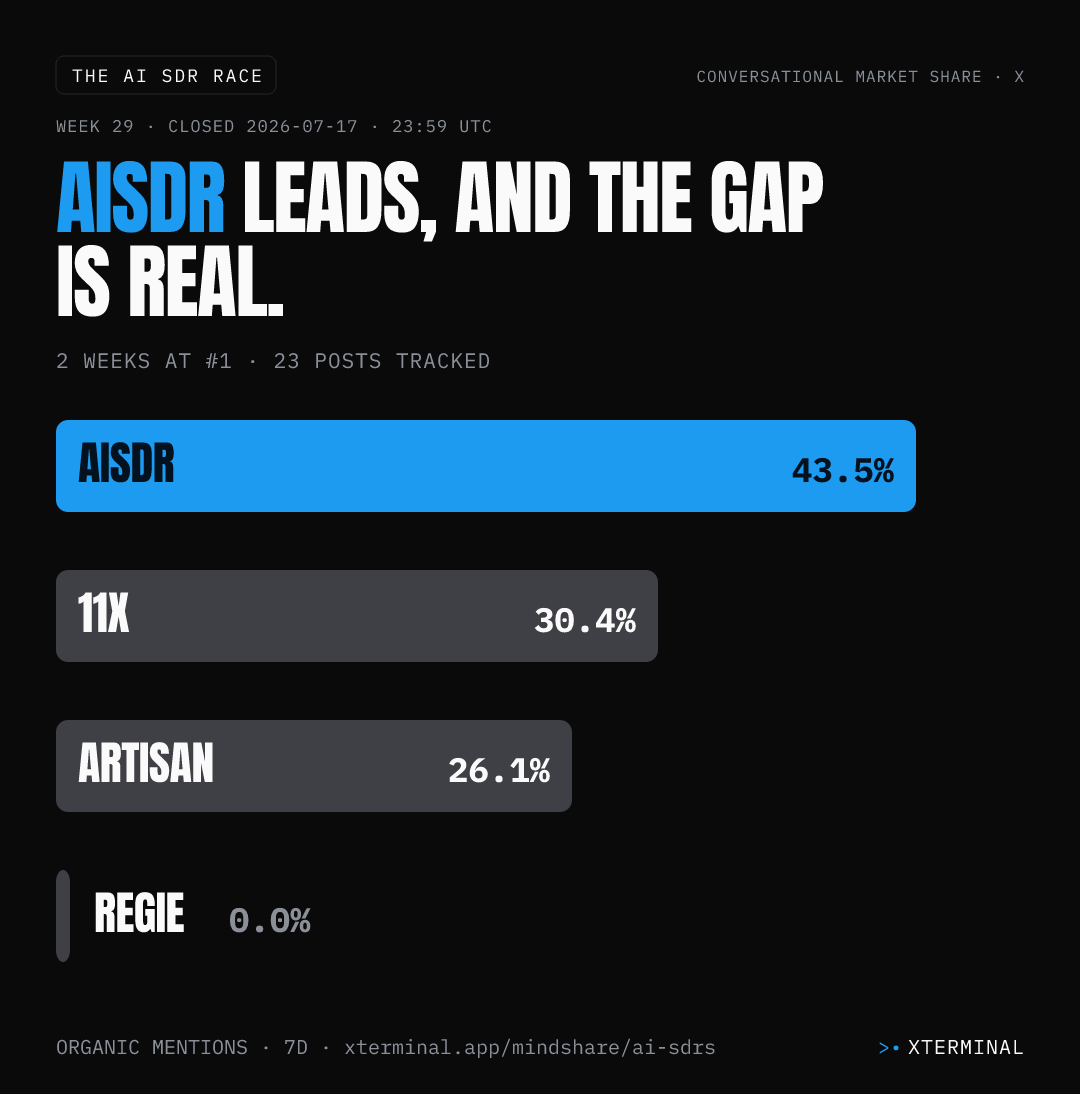Select the ARTISAN share bar
The width and height of the screenshot is (1080, 1094).
314,766
